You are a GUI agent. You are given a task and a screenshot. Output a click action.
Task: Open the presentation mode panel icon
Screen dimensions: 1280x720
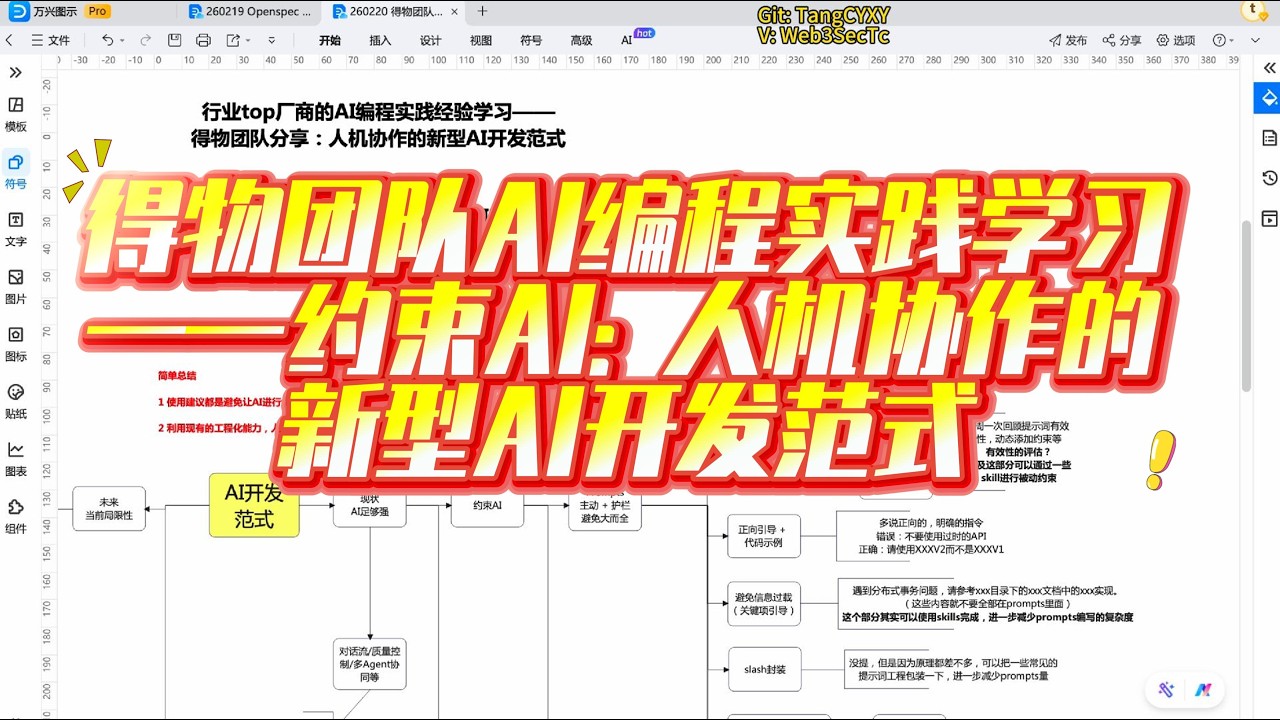(1269, 219)
